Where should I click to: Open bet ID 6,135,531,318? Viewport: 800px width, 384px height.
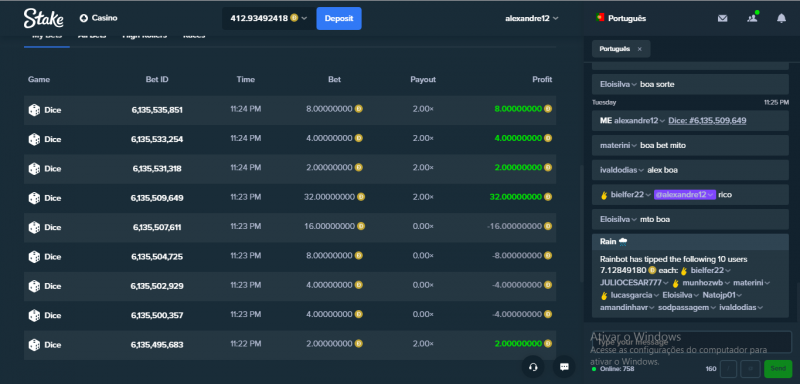coord(157,169)
